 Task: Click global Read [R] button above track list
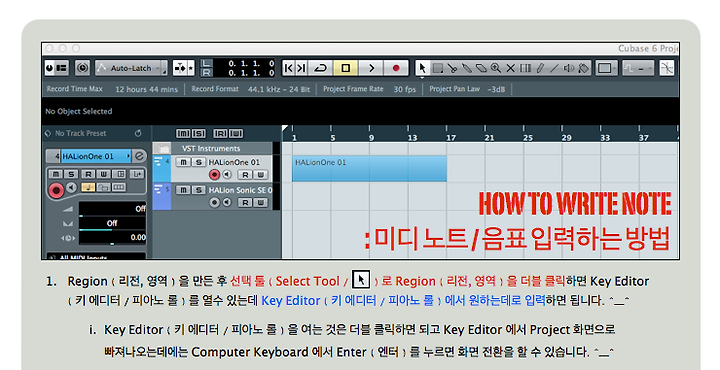click(220, 133)
